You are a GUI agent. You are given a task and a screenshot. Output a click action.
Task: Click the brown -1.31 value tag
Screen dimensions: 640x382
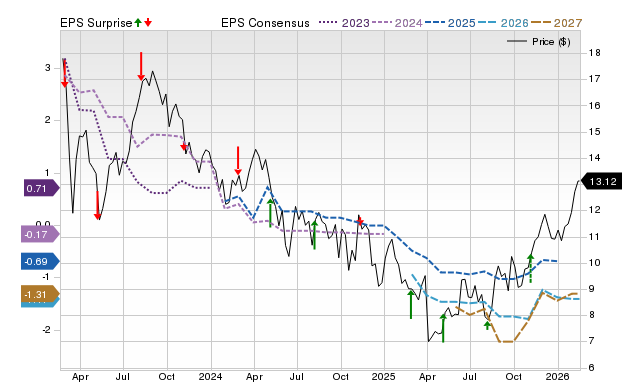coord(40,294)
